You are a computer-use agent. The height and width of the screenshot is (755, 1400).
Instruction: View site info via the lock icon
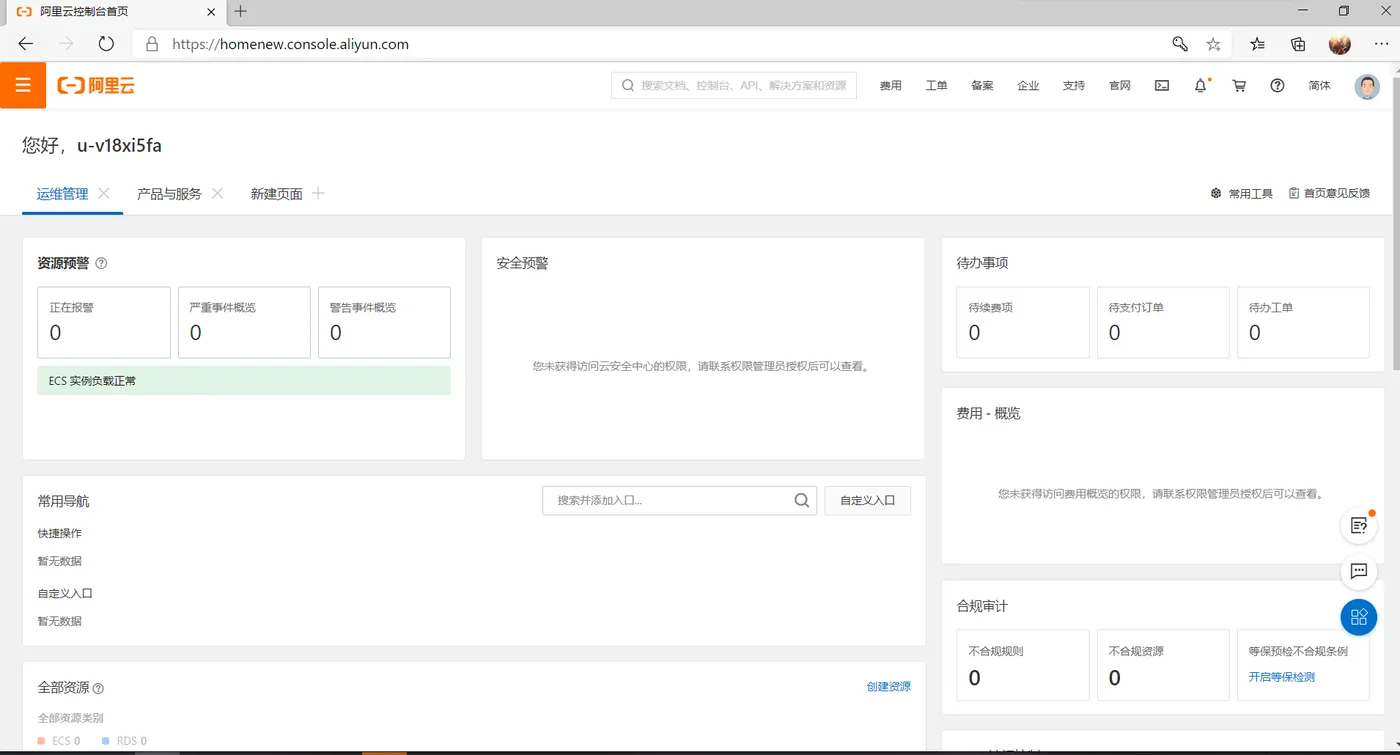pos(152,44)
